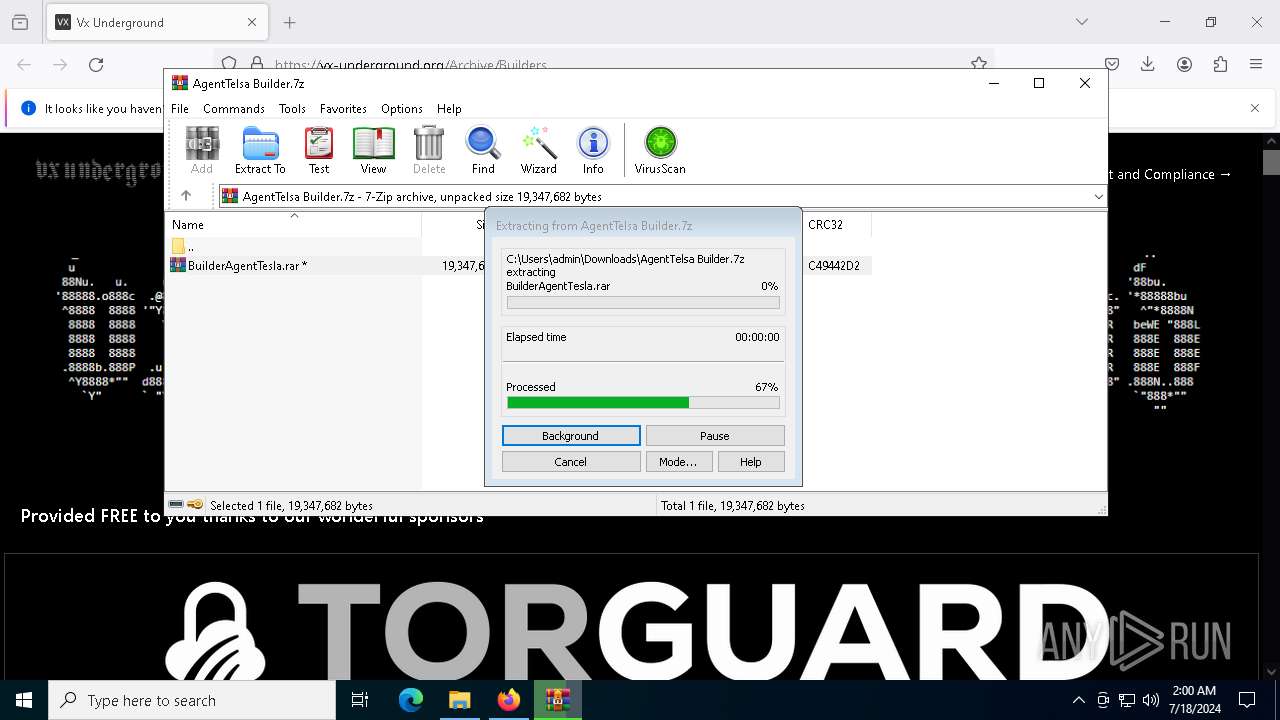This screenshot has height=720, width=1280.
Task: Click the status bar key icon
Action: (195, 505)
